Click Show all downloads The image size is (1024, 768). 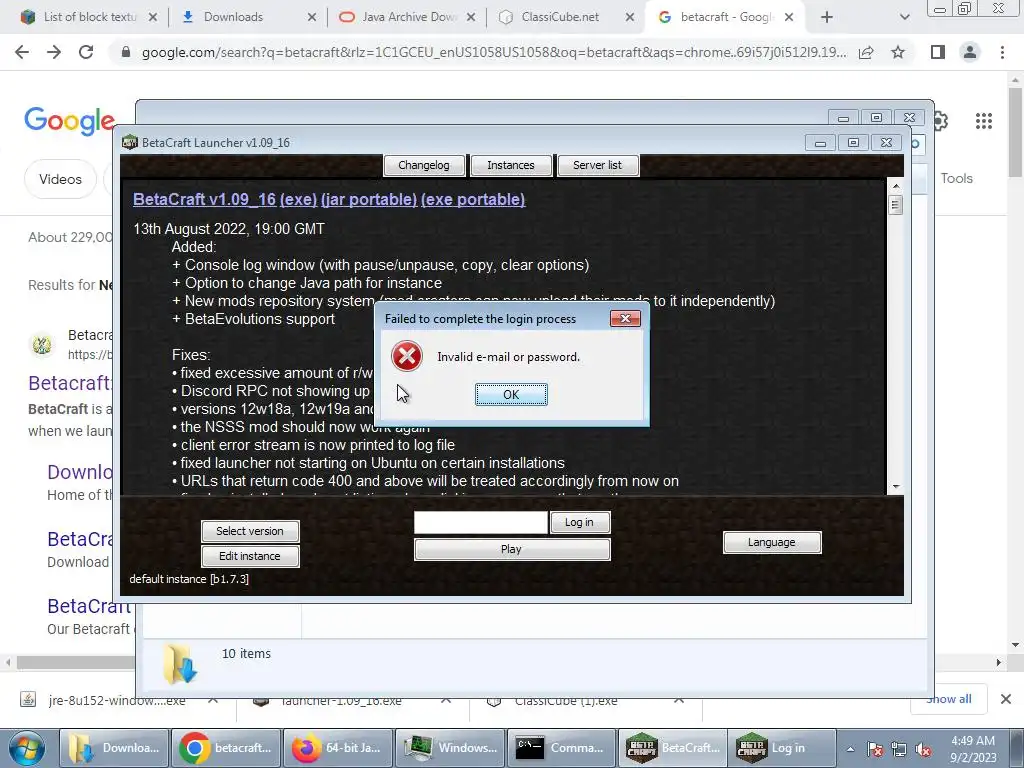point(949,699)
